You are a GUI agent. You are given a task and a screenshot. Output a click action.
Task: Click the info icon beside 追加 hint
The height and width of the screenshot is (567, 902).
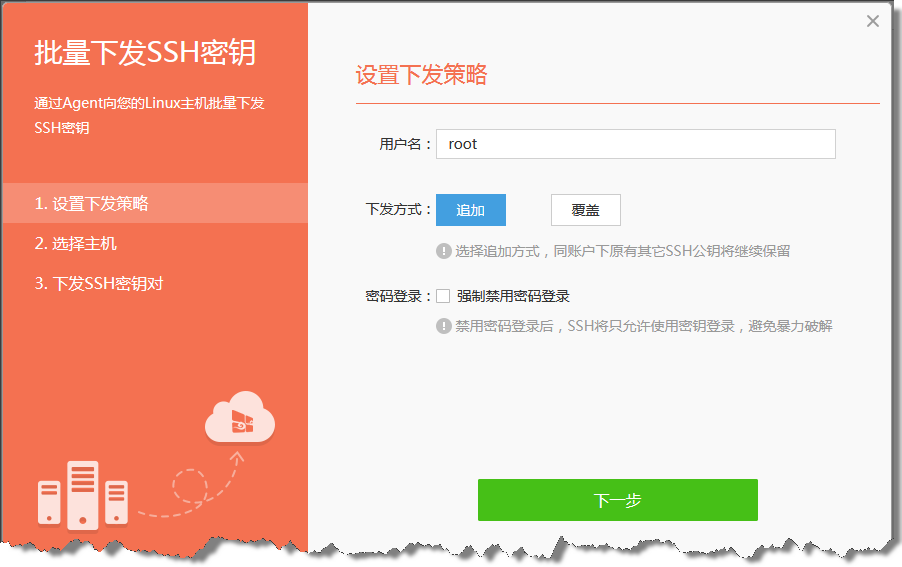444,251
